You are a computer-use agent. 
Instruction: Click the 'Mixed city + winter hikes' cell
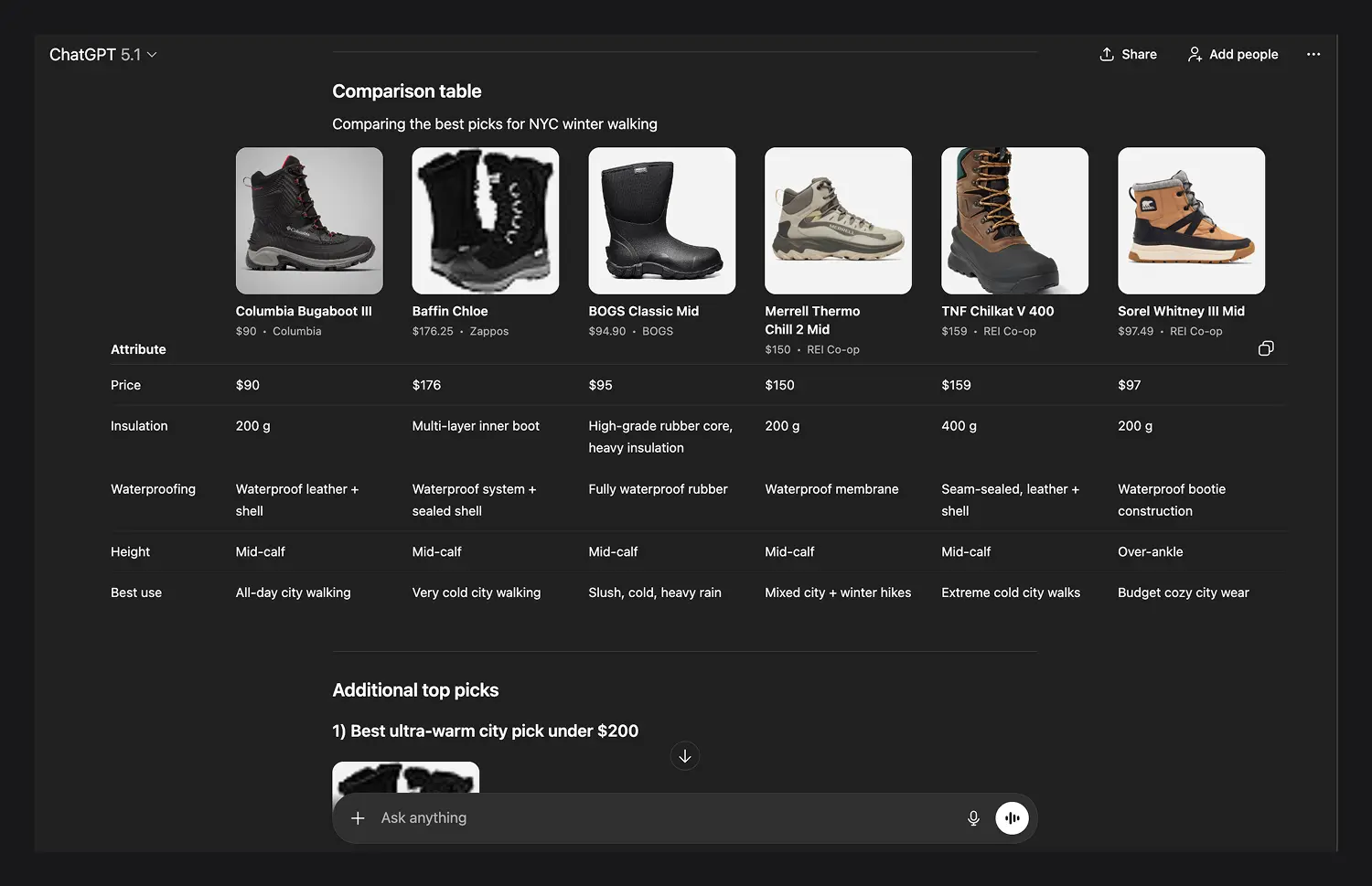coord(838,592)
